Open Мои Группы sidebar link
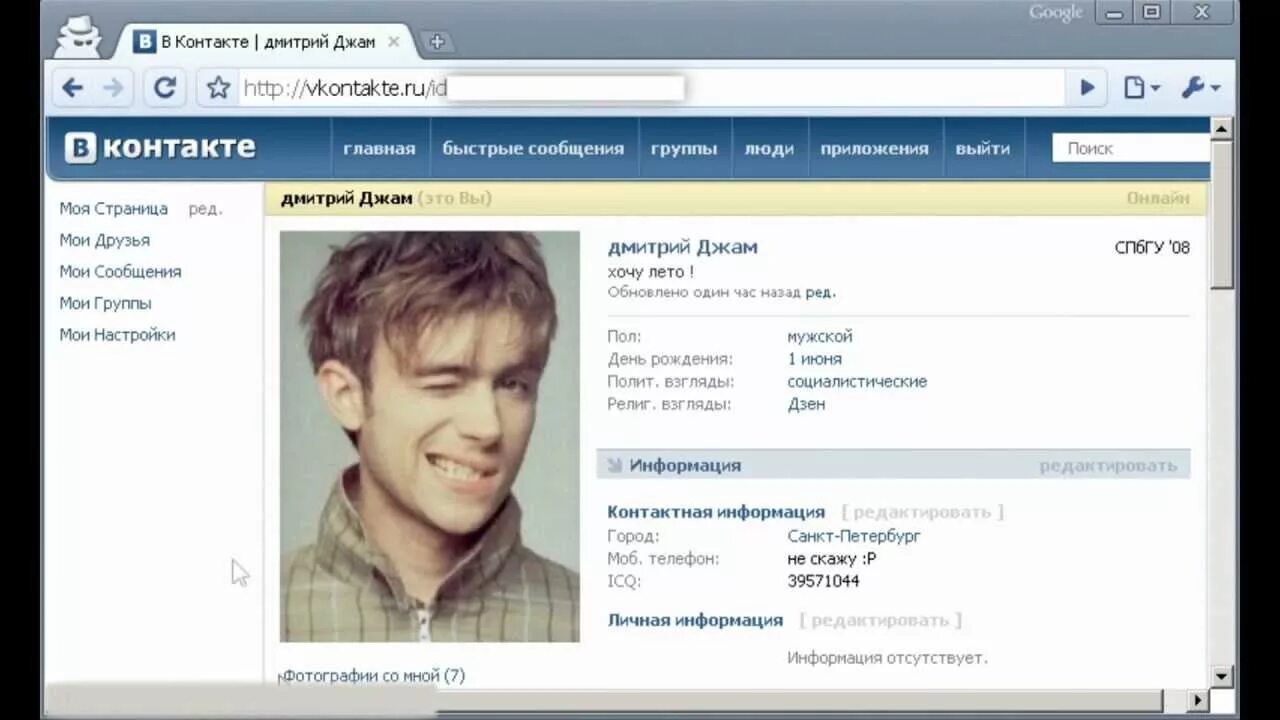This screenshot has height=720, width=1280. 105,303
